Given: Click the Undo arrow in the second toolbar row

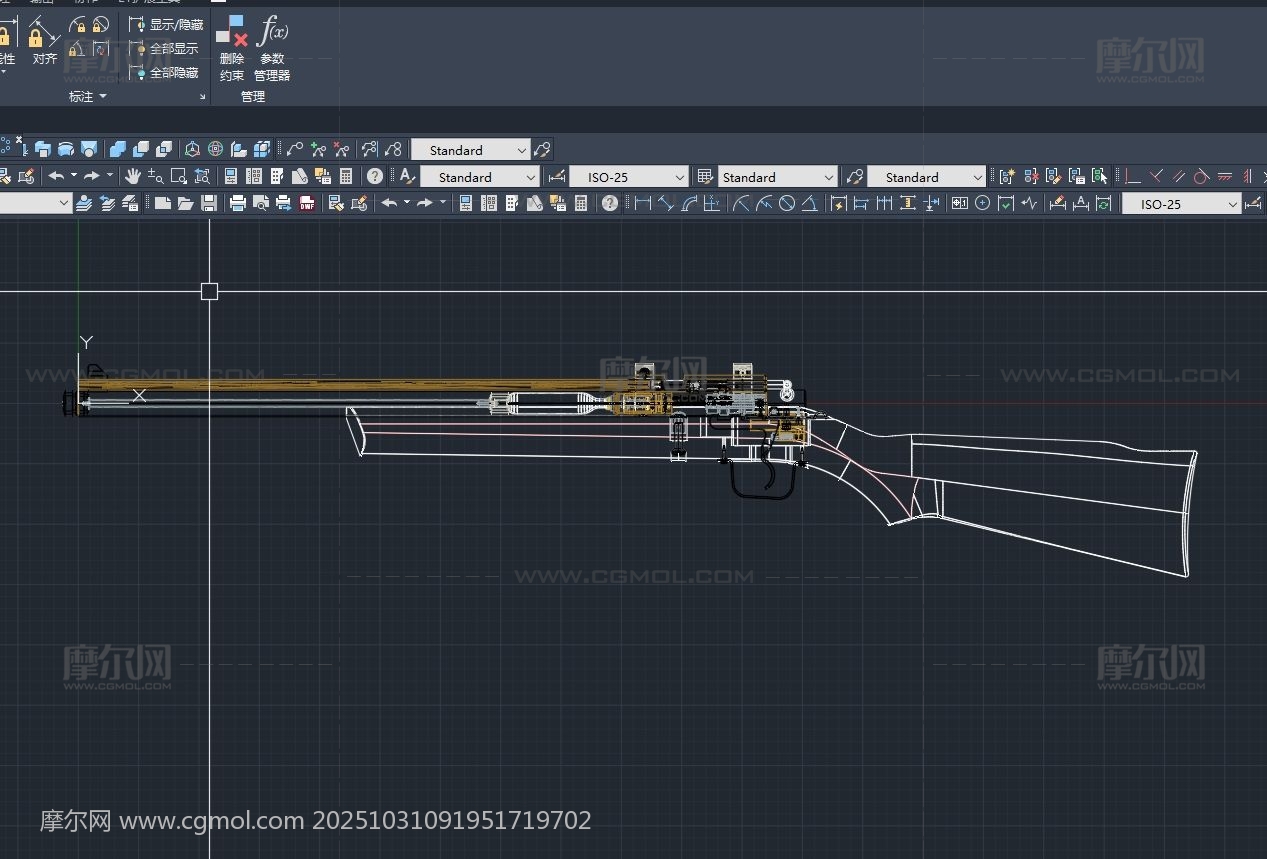Looking at the screenshot, I should (57, 177).
